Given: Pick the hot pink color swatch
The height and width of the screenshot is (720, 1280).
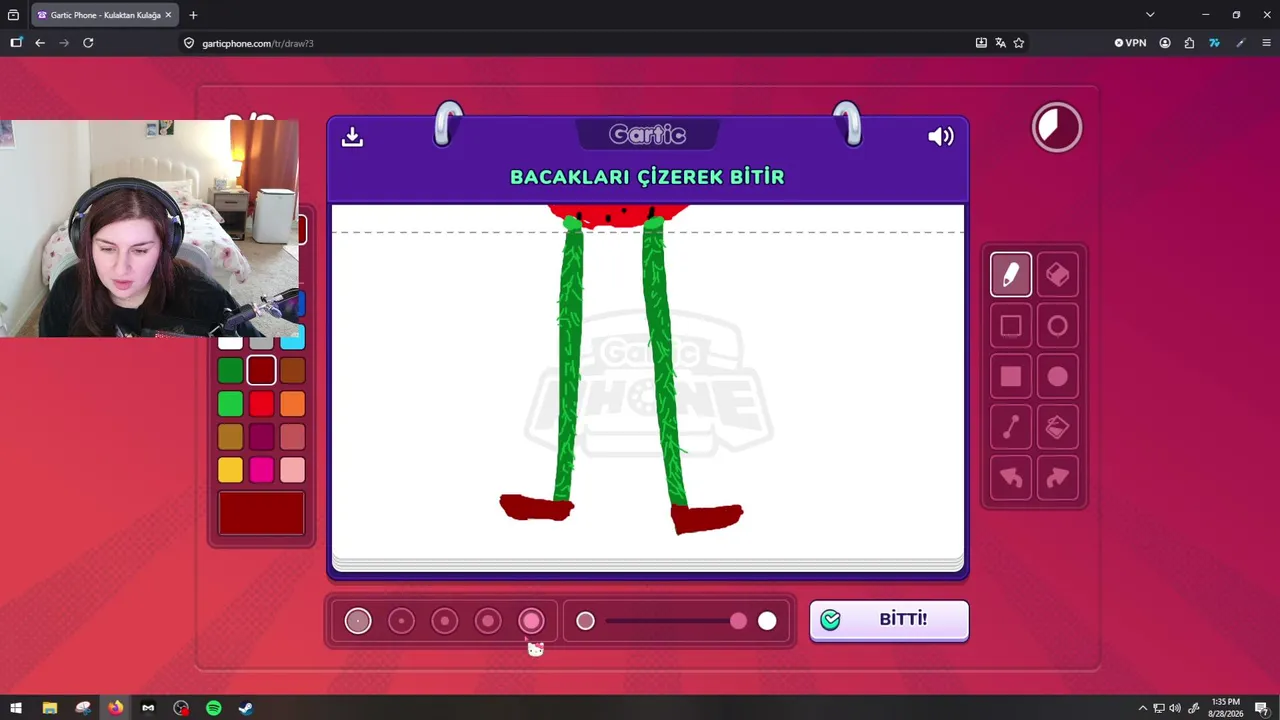Looking at the screenshot, I should tap(261, 470).
